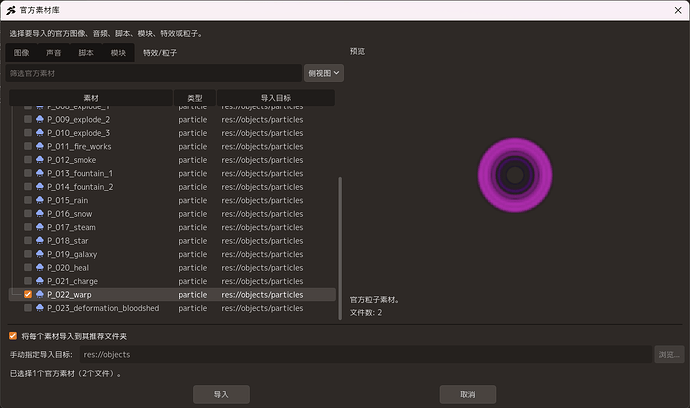Toggle the import-to-recommended-folder checkbox

[13, 336]
